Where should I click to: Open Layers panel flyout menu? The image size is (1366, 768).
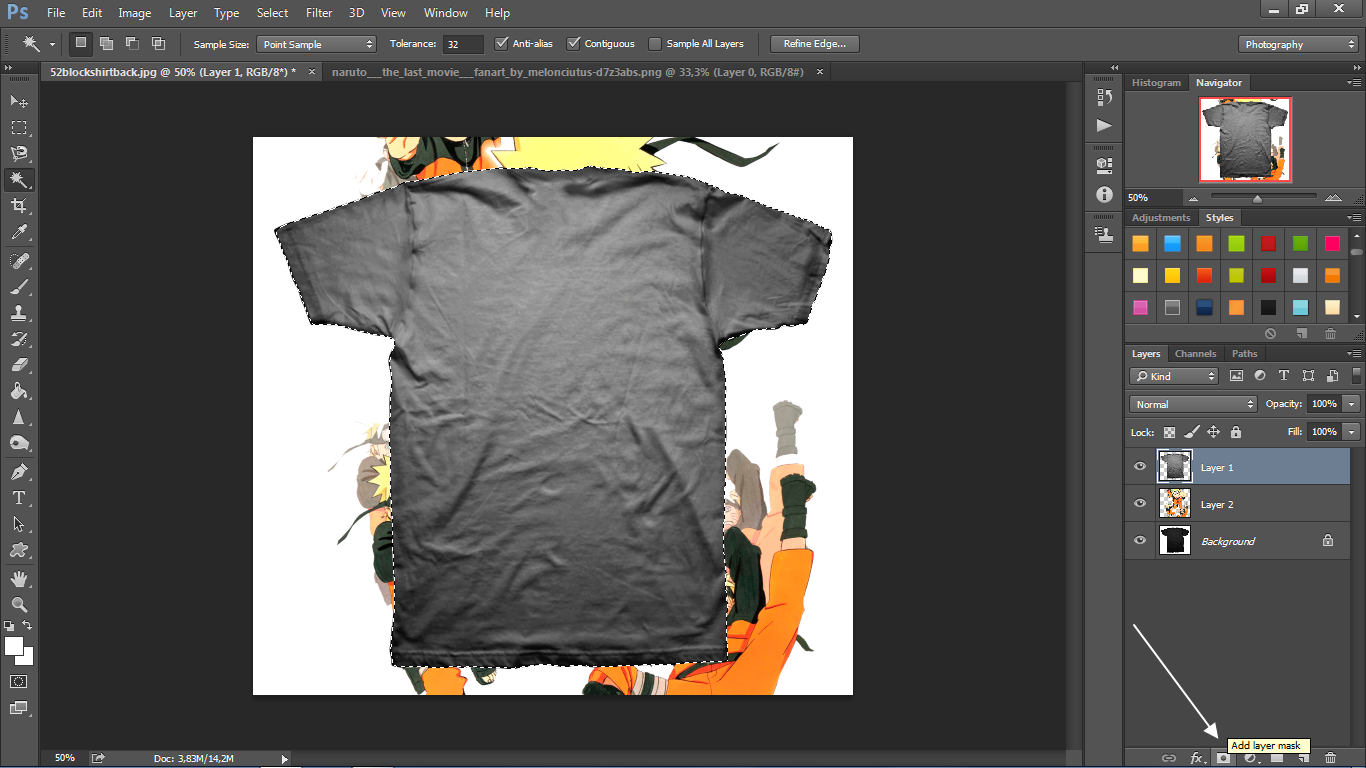pyautogui.click(x=1354, y=353)
